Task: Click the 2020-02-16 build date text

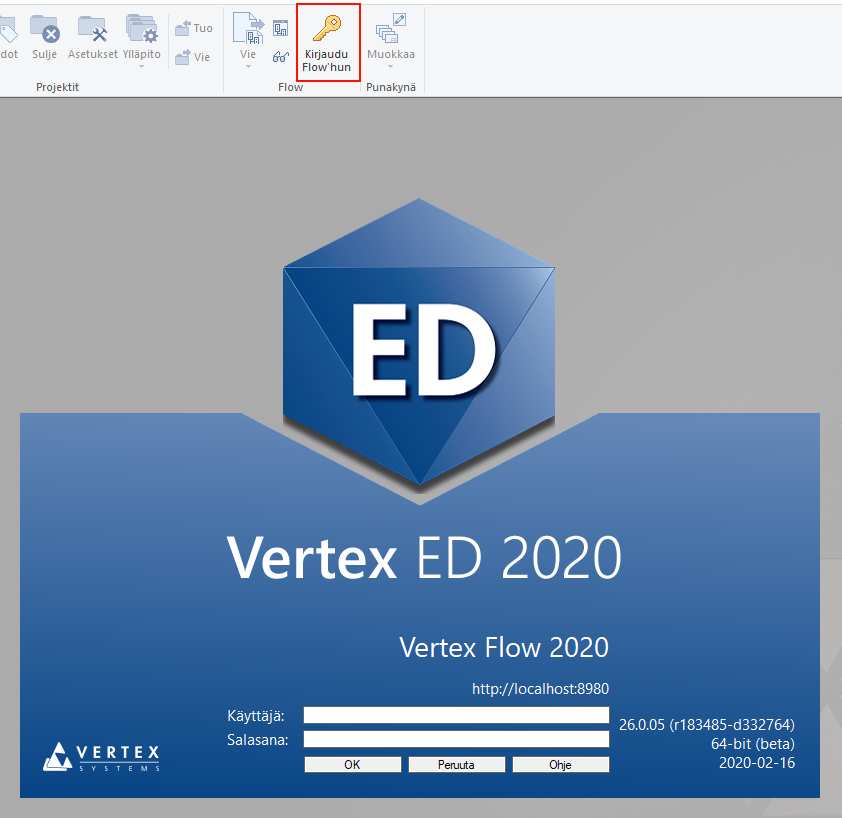Action: point(757,763)
